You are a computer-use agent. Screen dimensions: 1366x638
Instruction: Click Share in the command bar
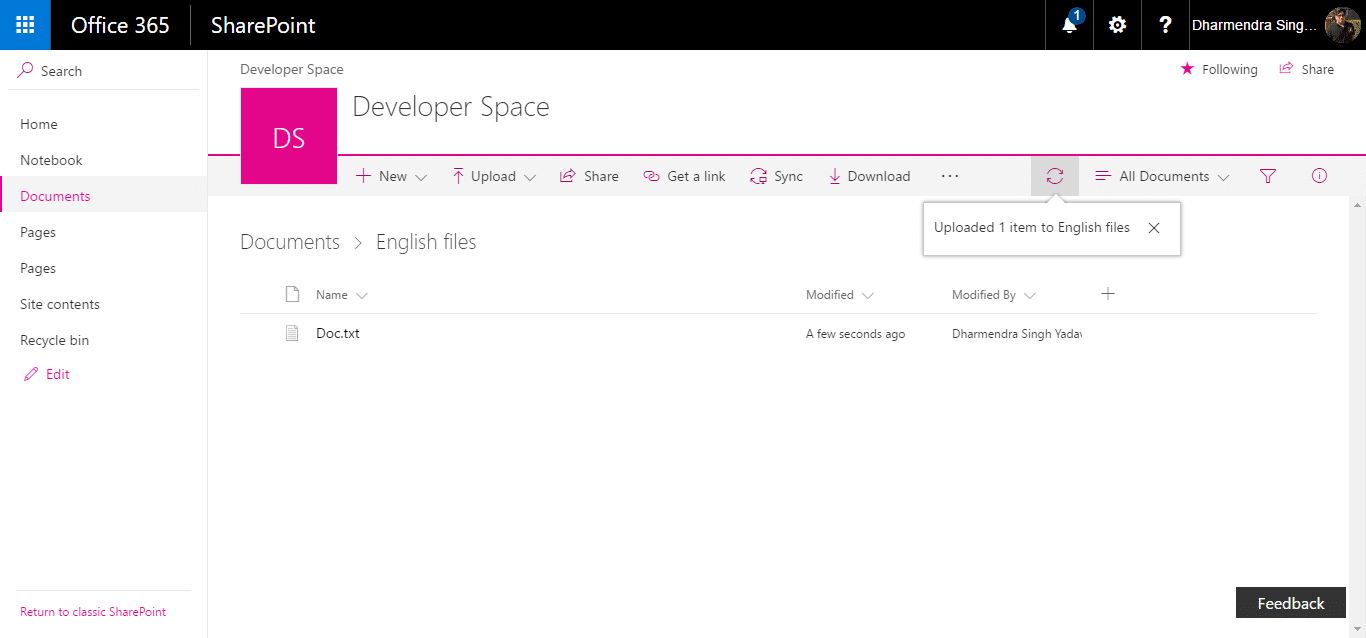tap(589, 176)
